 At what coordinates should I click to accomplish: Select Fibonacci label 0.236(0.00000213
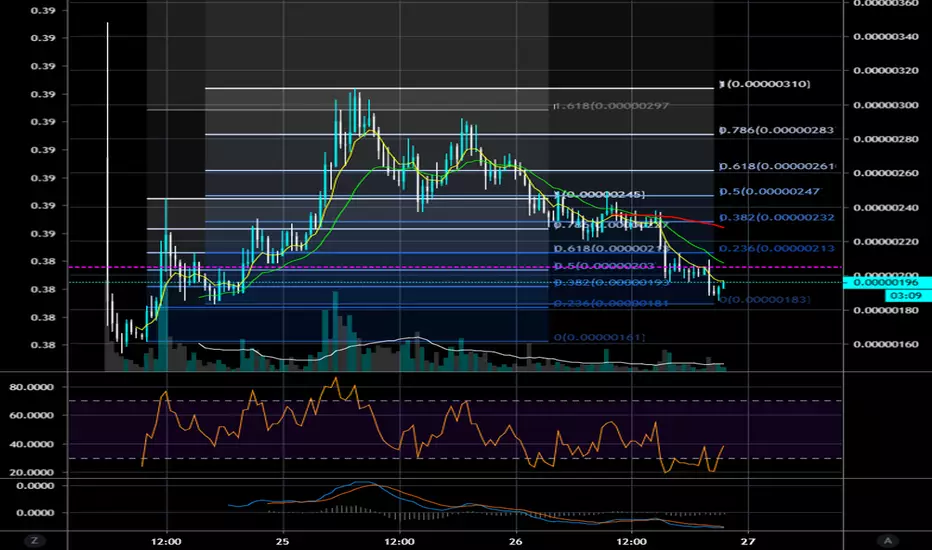pos(777,249)
